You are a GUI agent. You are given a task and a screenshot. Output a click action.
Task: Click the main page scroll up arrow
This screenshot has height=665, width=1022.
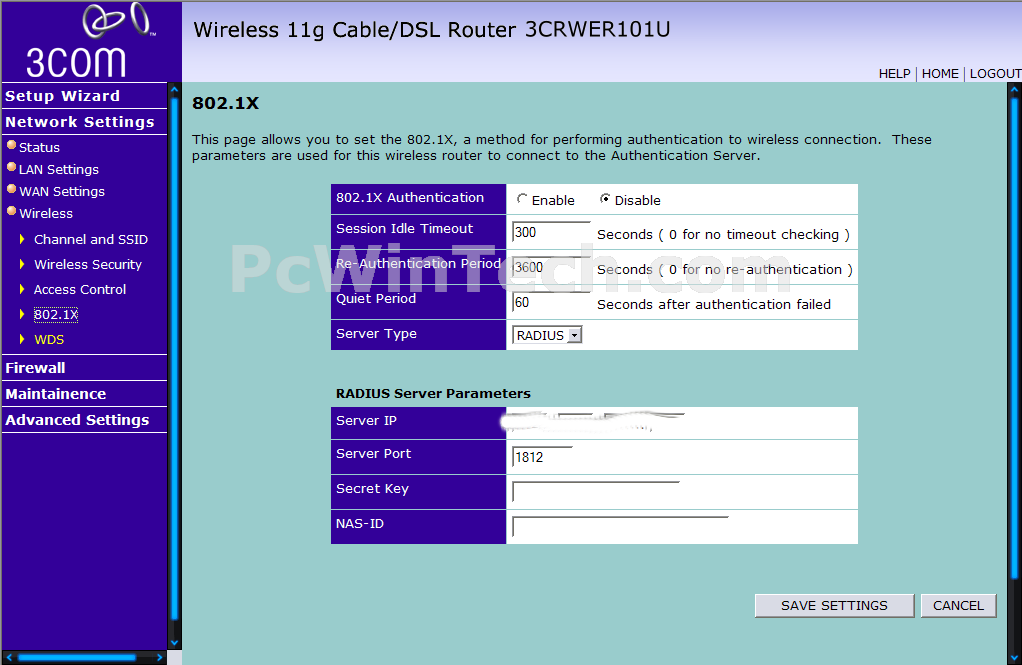pos(1014,91)
